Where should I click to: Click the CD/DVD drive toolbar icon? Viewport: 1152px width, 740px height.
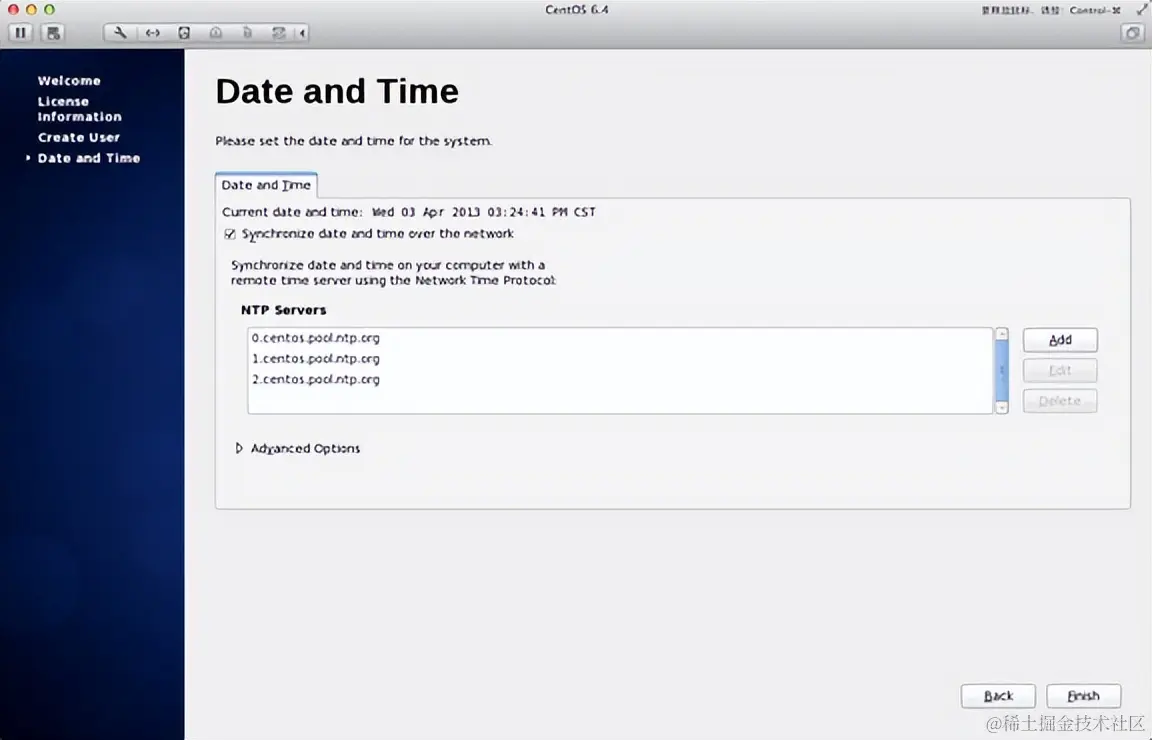tap(215, 32)
